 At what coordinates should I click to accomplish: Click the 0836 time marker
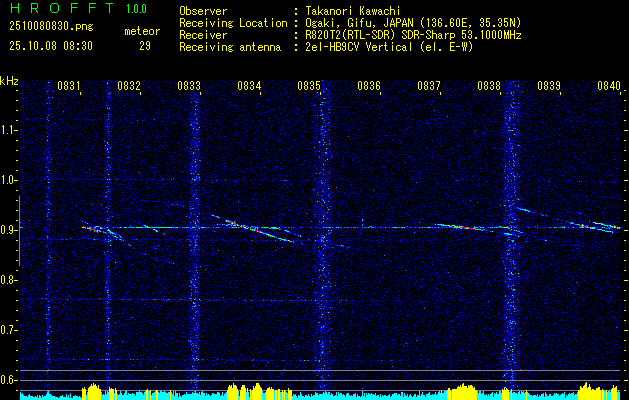point(369,86)
